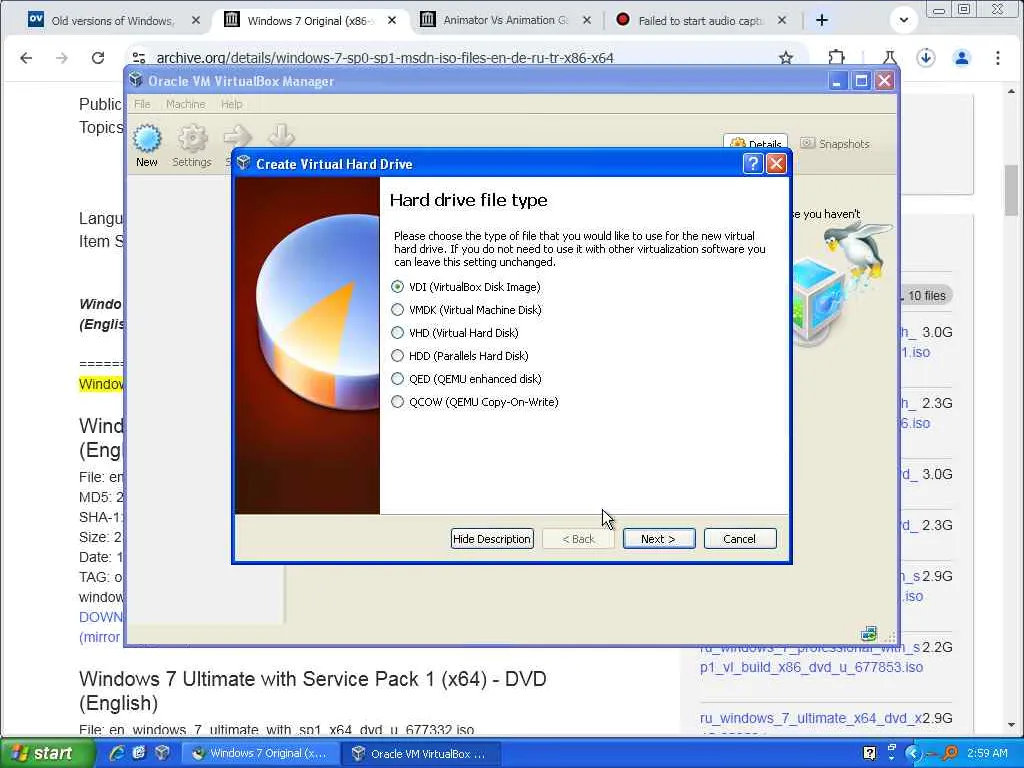Switch to Windows 7 Original taskbar button
This screenshot has width=1024, height=768.
point(259,754)
